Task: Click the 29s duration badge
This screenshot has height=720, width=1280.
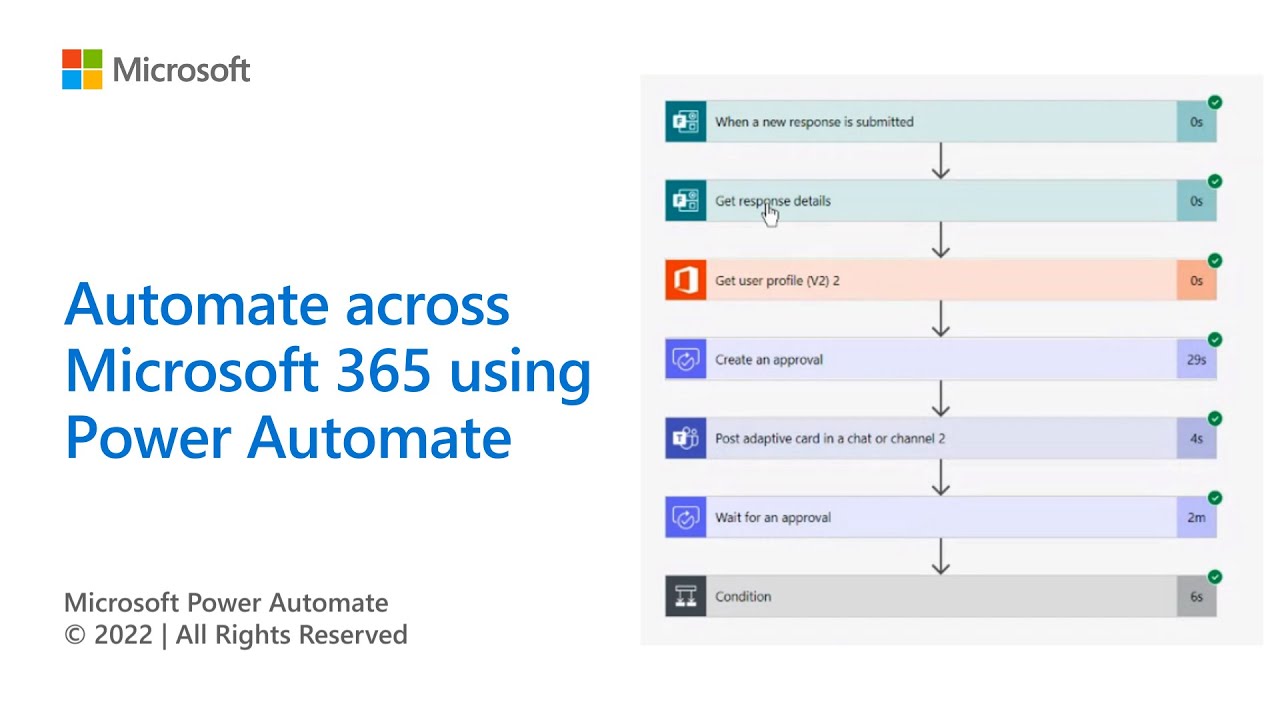Action: pos(1196,359)
